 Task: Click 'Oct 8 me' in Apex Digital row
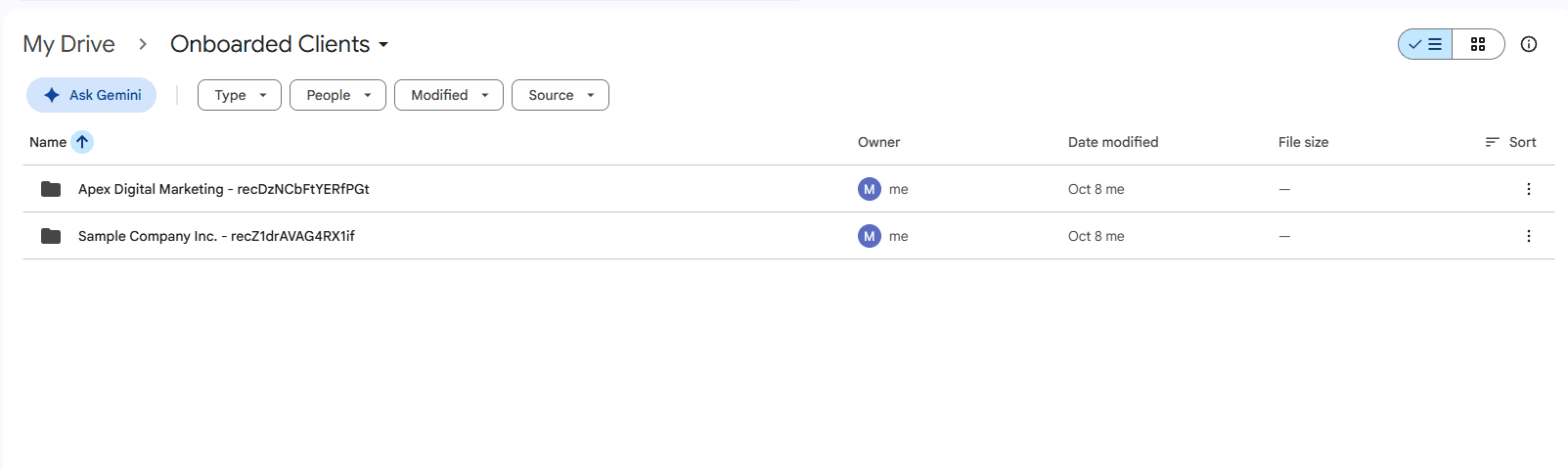[1096, 189]
